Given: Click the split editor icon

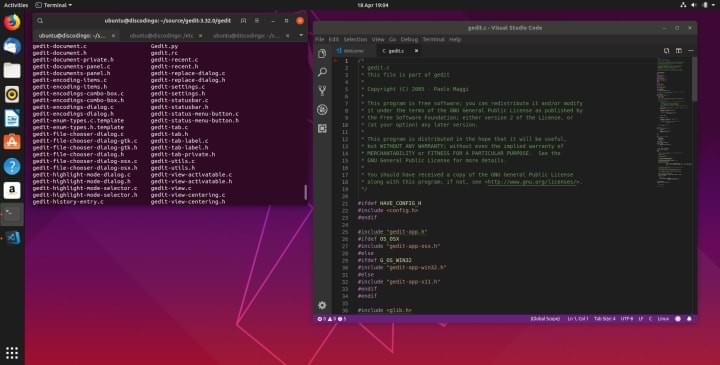Looking at the screenshot, I should click(679, 51).
